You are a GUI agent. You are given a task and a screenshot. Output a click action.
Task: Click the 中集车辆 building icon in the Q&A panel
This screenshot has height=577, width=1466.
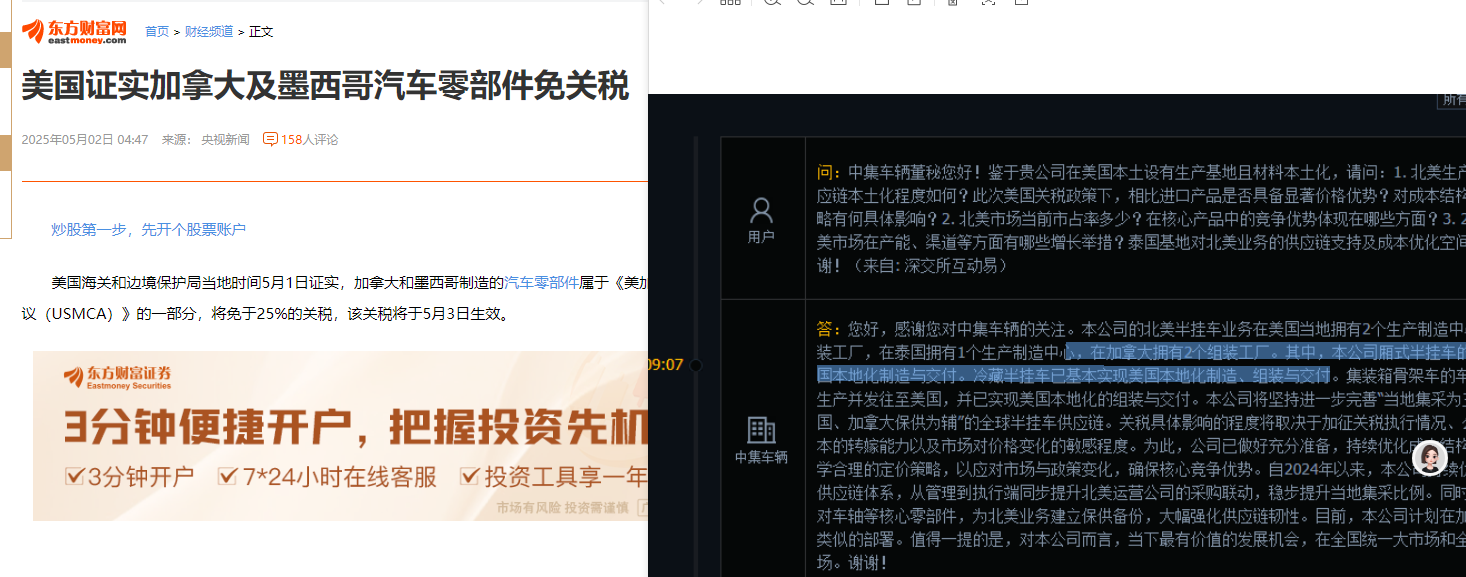coord(762,430)
